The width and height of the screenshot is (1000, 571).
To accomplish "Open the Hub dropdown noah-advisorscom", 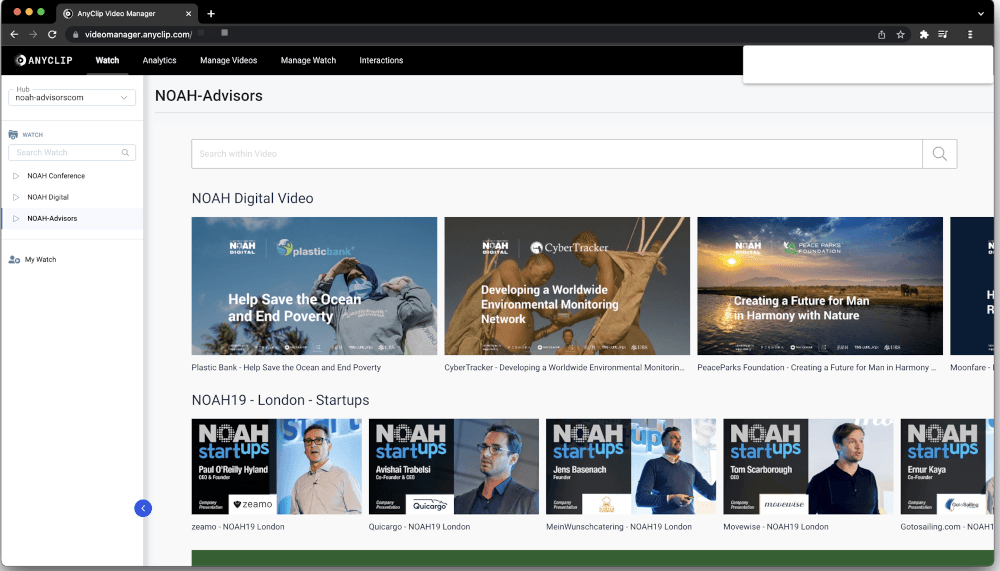I will coord(72,98).
